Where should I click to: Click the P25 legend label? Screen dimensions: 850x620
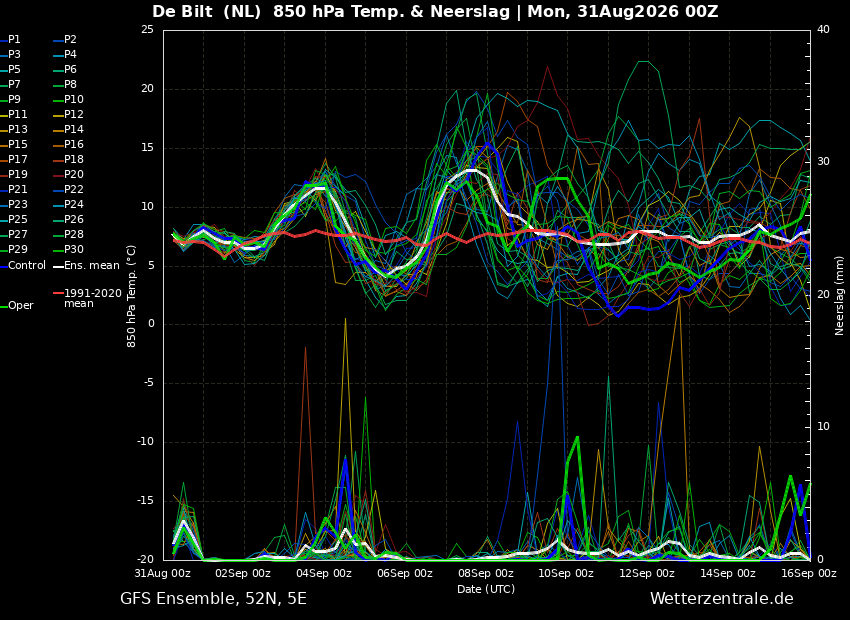(17, 219)
